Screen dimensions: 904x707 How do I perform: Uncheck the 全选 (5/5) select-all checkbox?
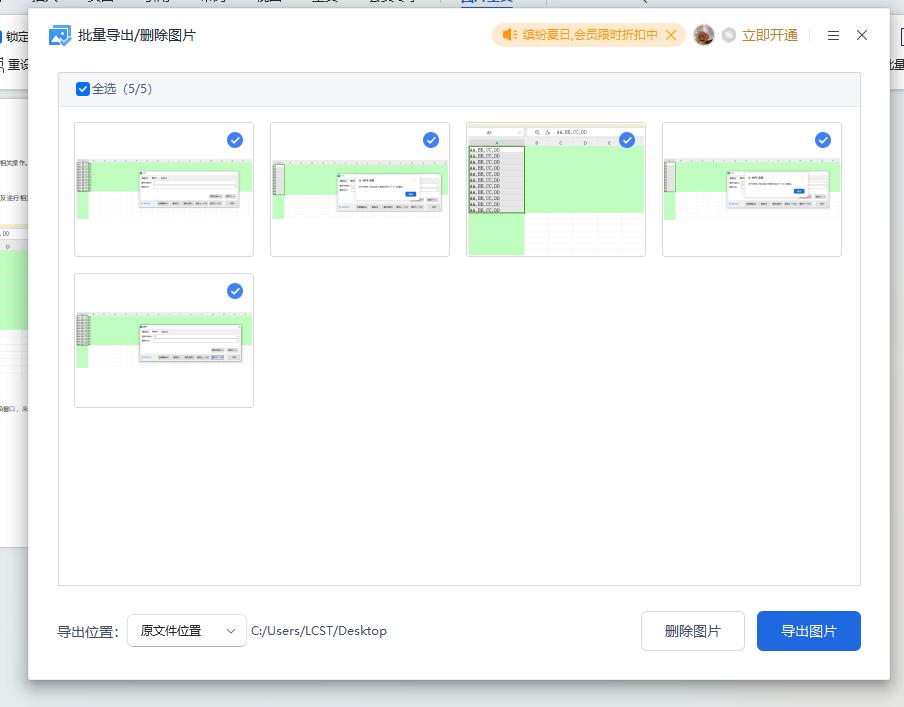(x=84, y=88)
